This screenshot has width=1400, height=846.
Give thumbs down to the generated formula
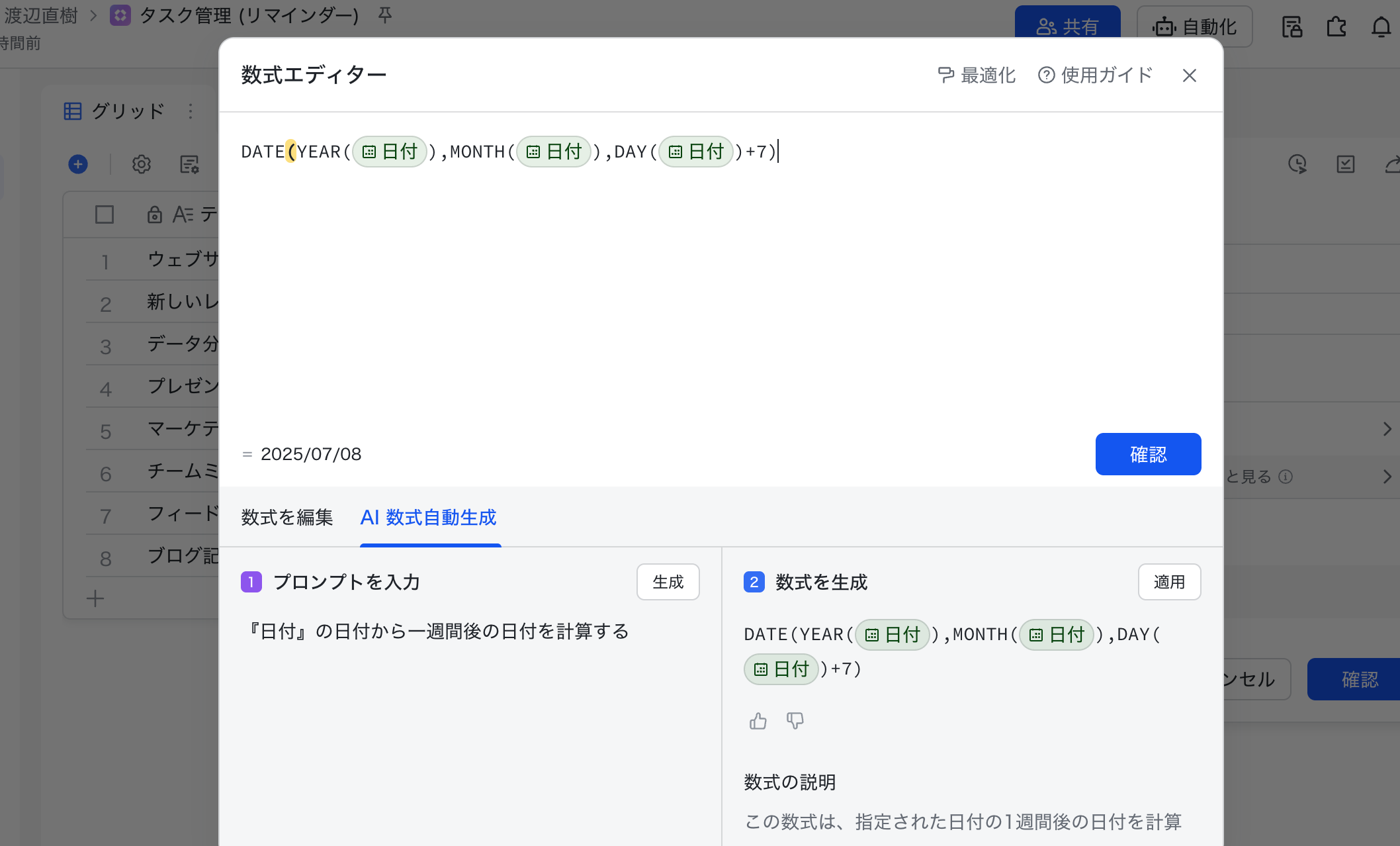pyautogui.click(x=795, y=721)
